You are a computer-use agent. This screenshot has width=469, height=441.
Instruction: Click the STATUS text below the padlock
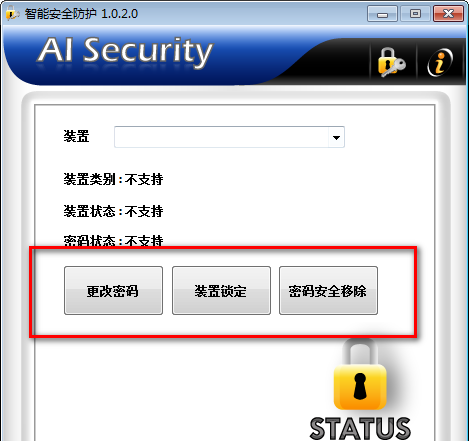point(360,429)
